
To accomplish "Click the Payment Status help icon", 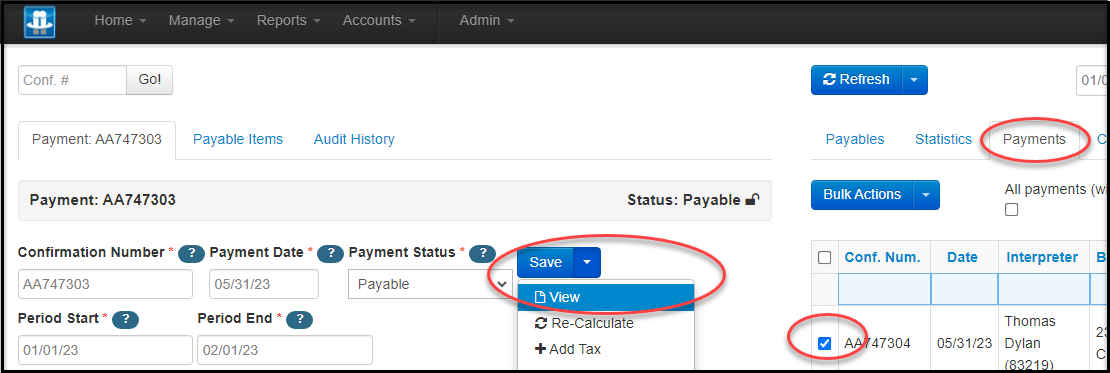I will [482, 253].
